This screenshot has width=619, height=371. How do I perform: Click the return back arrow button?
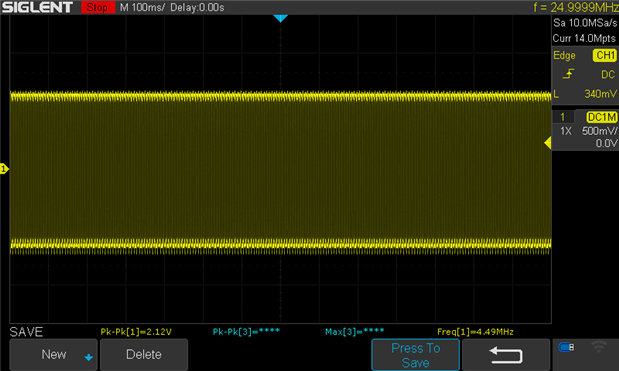click(506, 354)
